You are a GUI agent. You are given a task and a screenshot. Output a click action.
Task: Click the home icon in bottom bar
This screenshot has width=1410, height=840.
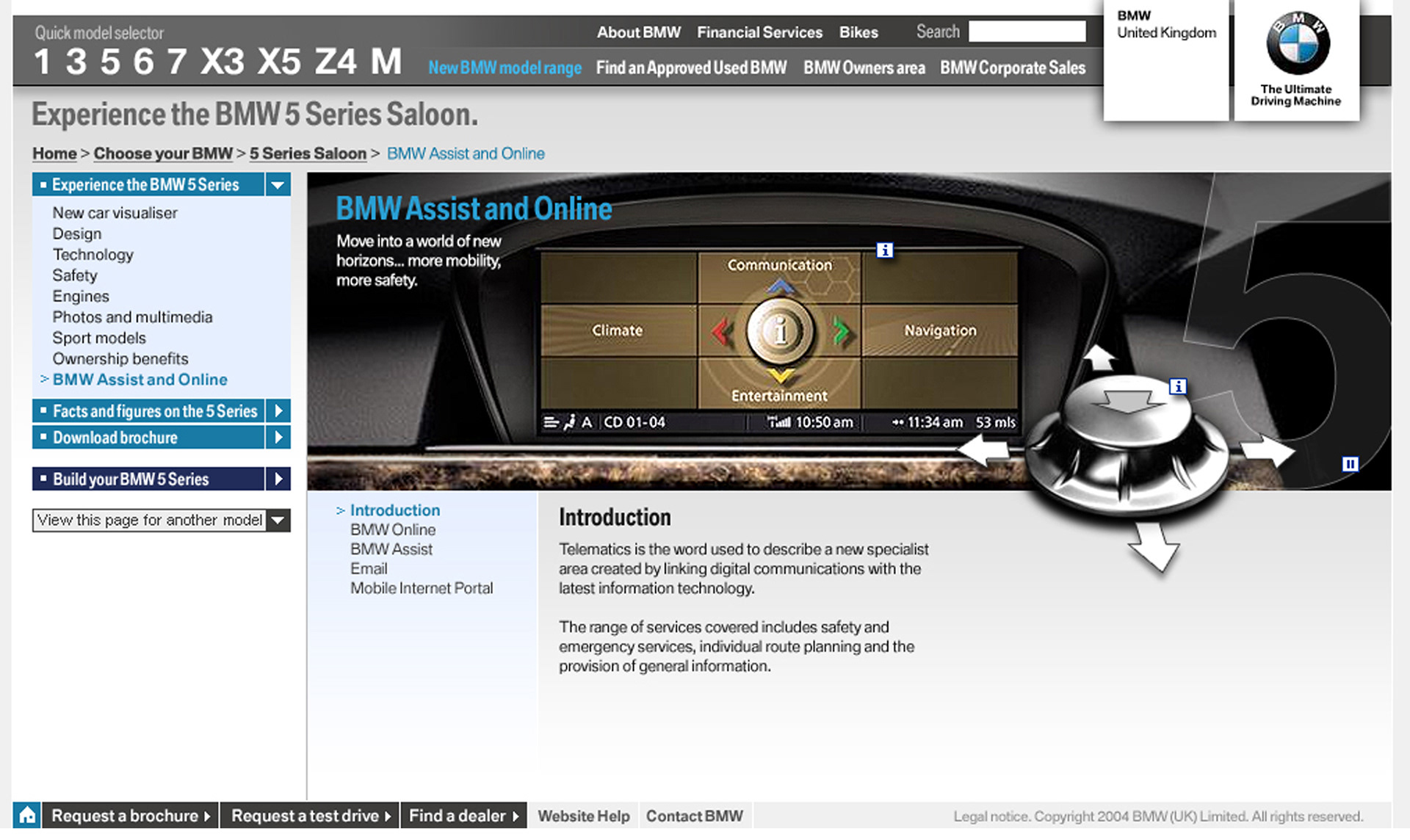27,815
